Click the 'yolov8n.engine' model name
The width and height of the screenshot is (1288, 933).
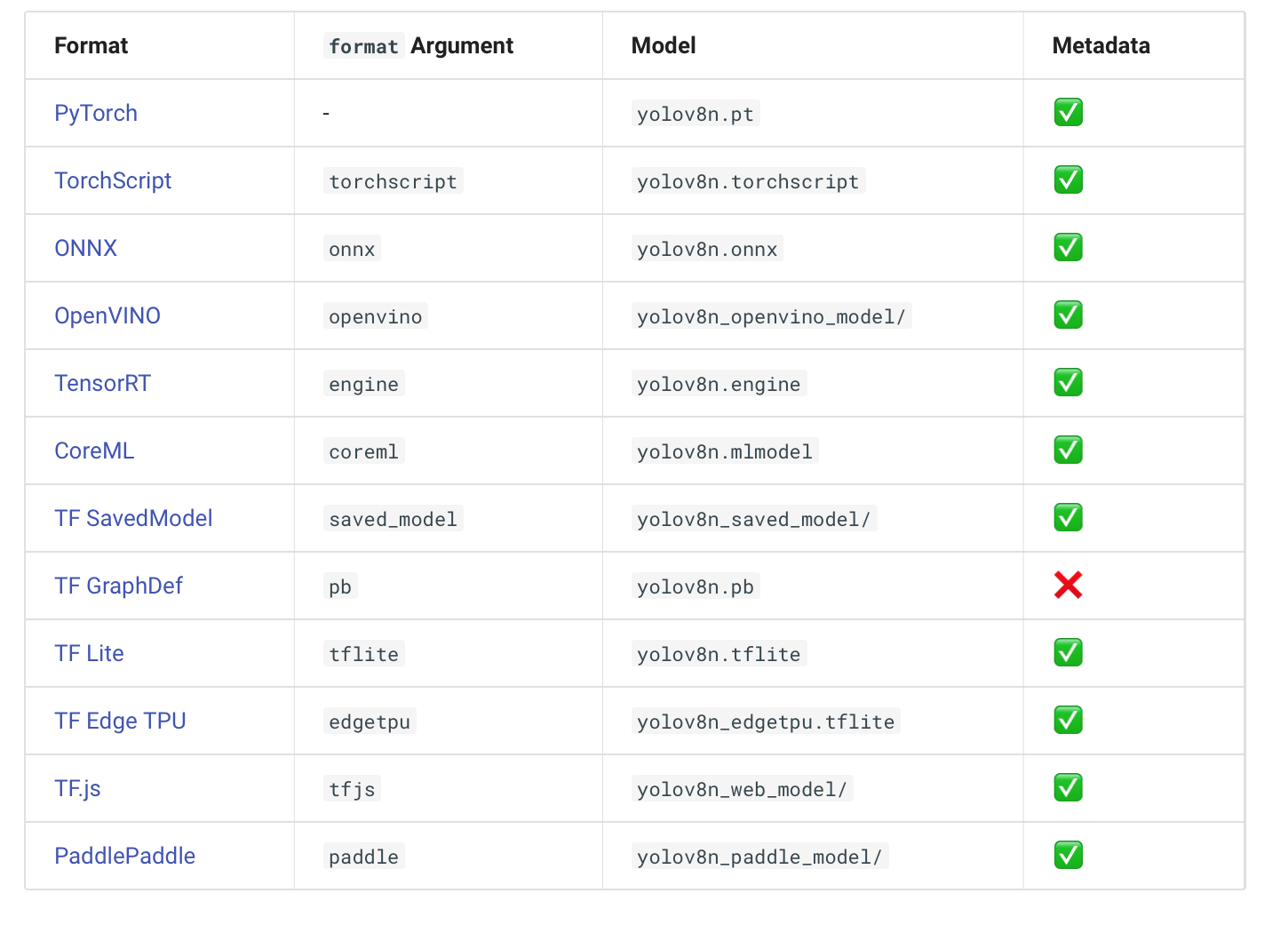(x=719, y=384)
